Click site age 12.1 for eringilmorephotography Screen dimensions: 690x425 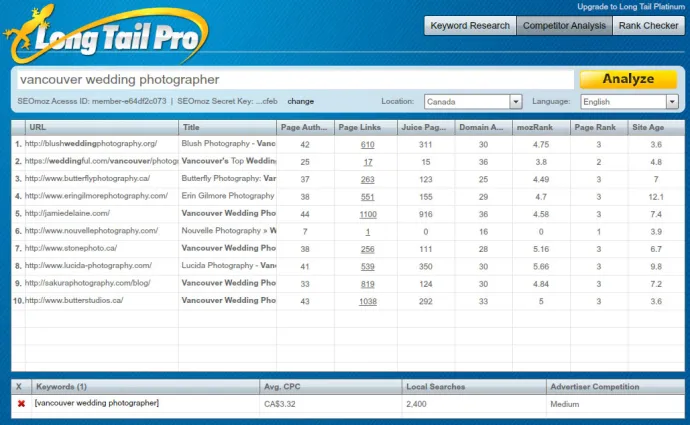[656, 197]
